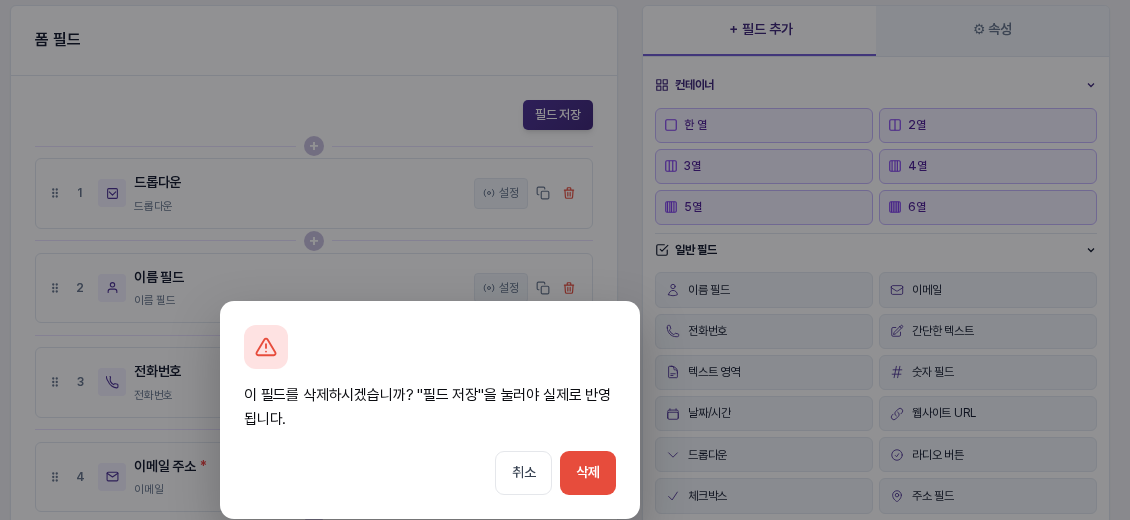Add a 간단한 텍스트 field
This screenshot has height=520, width=1130.
point(988,331)
